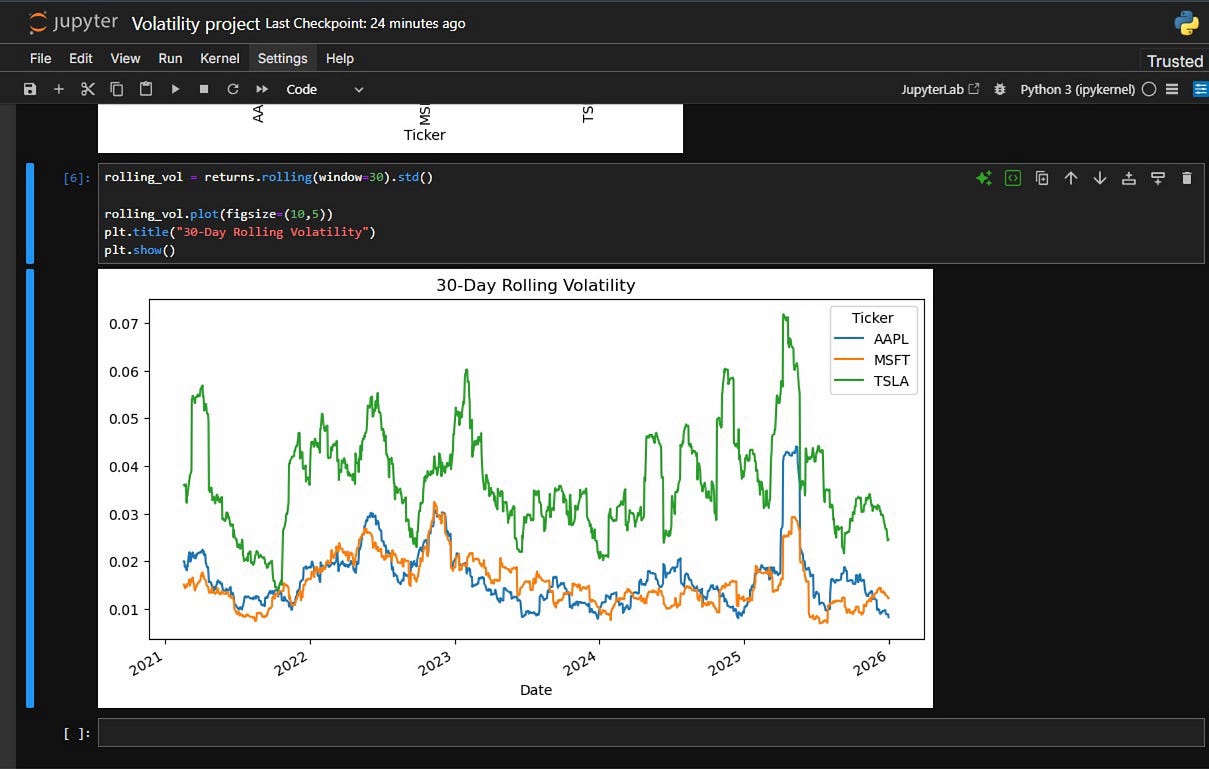Click the Python logo at top right

[1186, 23]
